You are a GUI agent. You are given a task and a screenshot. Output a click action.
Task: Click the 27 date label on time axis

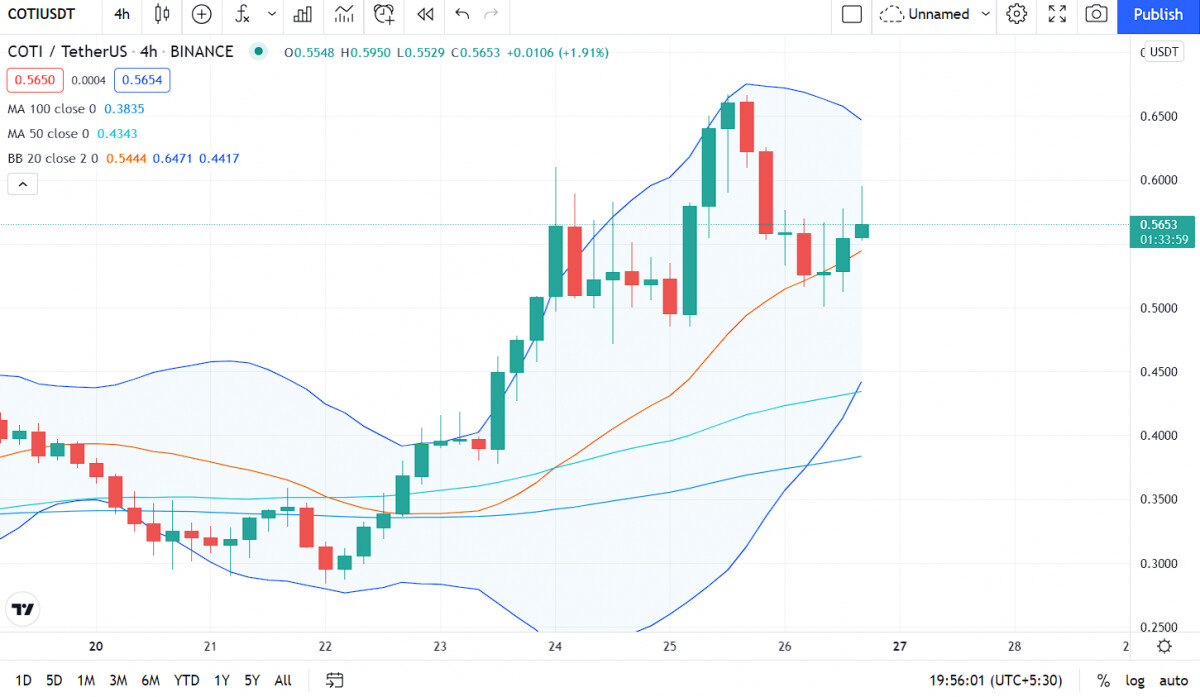[x=899, y=646]
